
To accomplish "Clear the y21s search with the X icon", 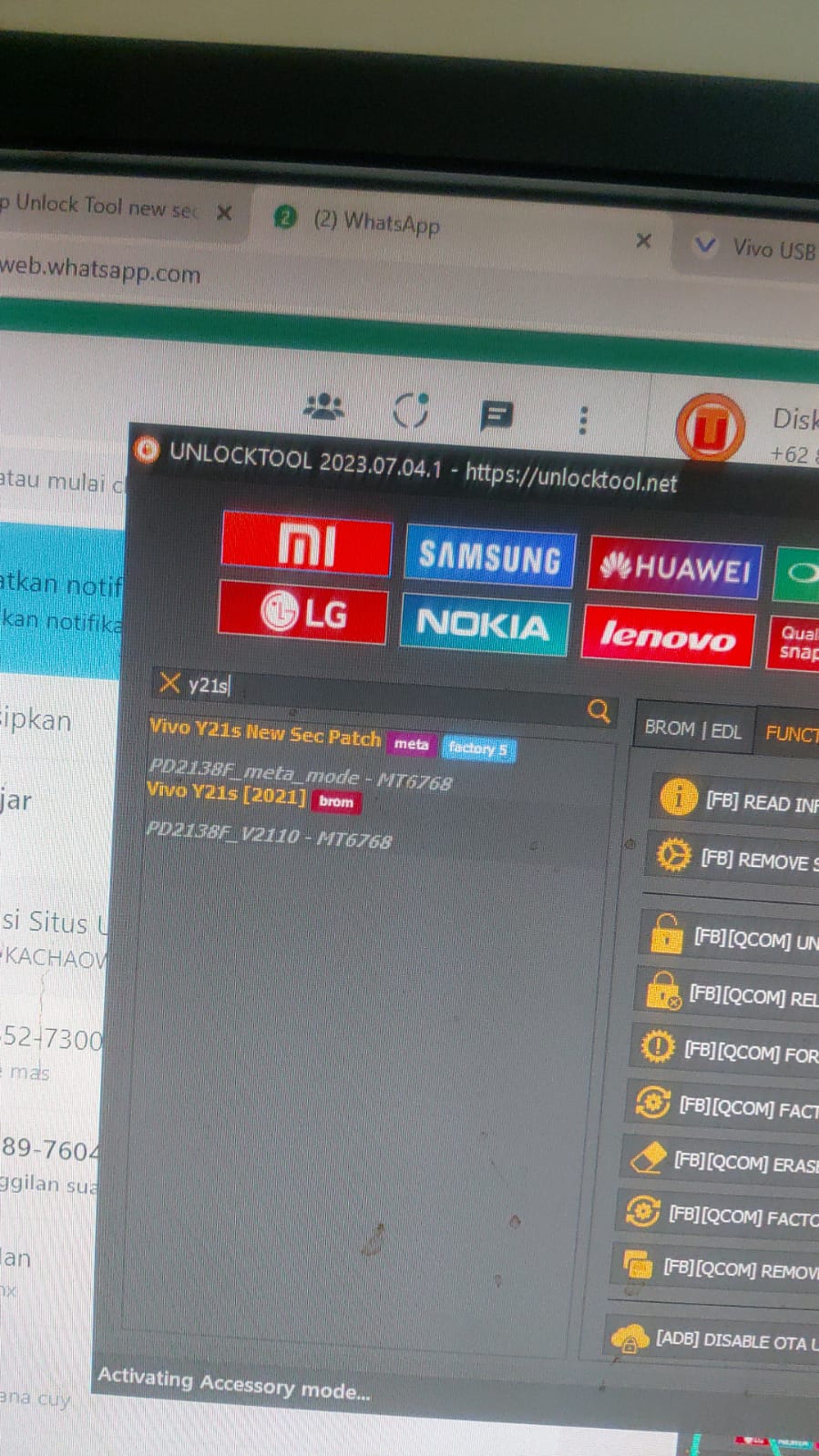I will [x=169, y=682].
